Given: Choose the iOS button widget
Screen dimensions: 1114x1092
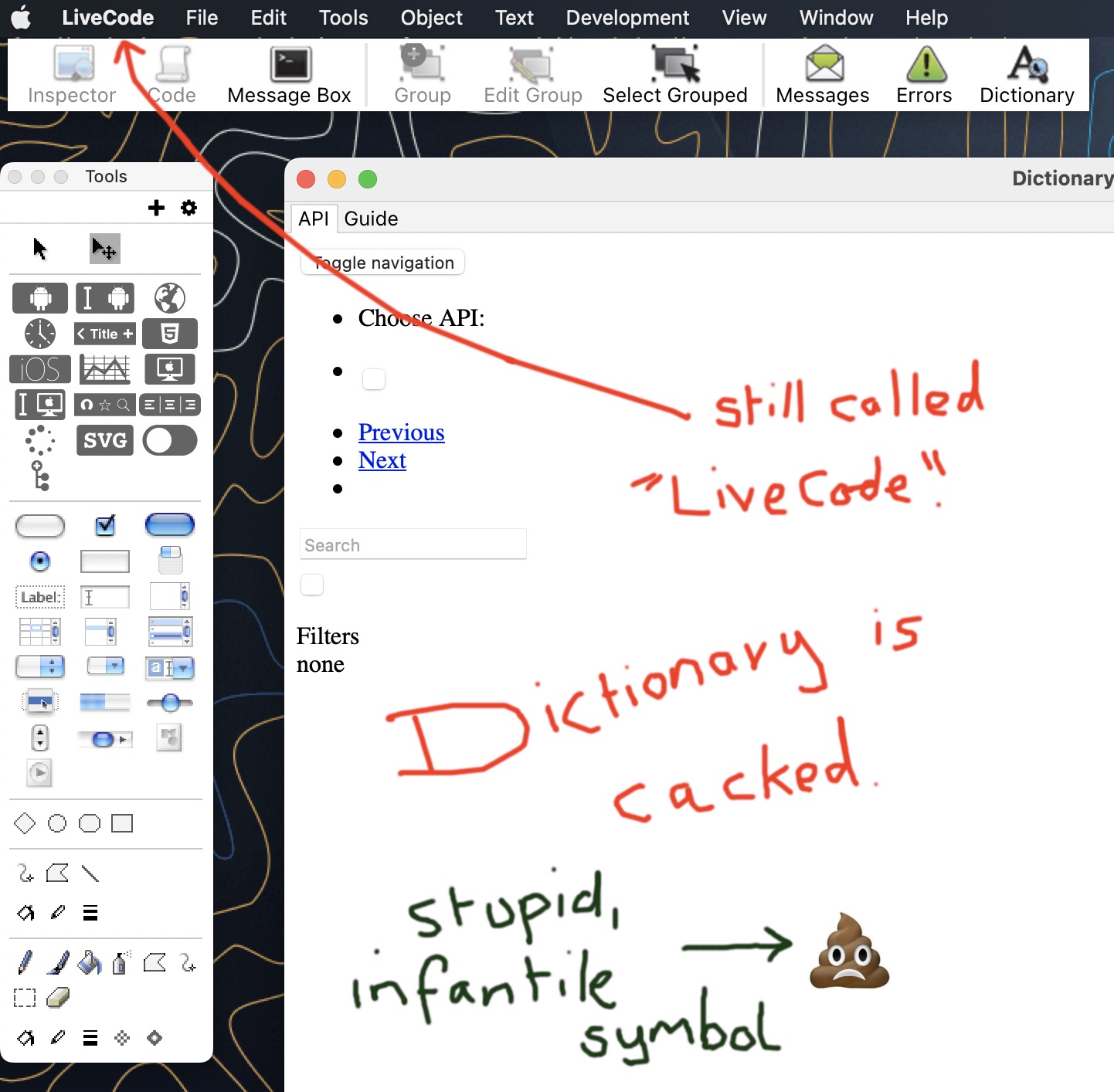Looking at the screenshot, I should coord(40,369).
